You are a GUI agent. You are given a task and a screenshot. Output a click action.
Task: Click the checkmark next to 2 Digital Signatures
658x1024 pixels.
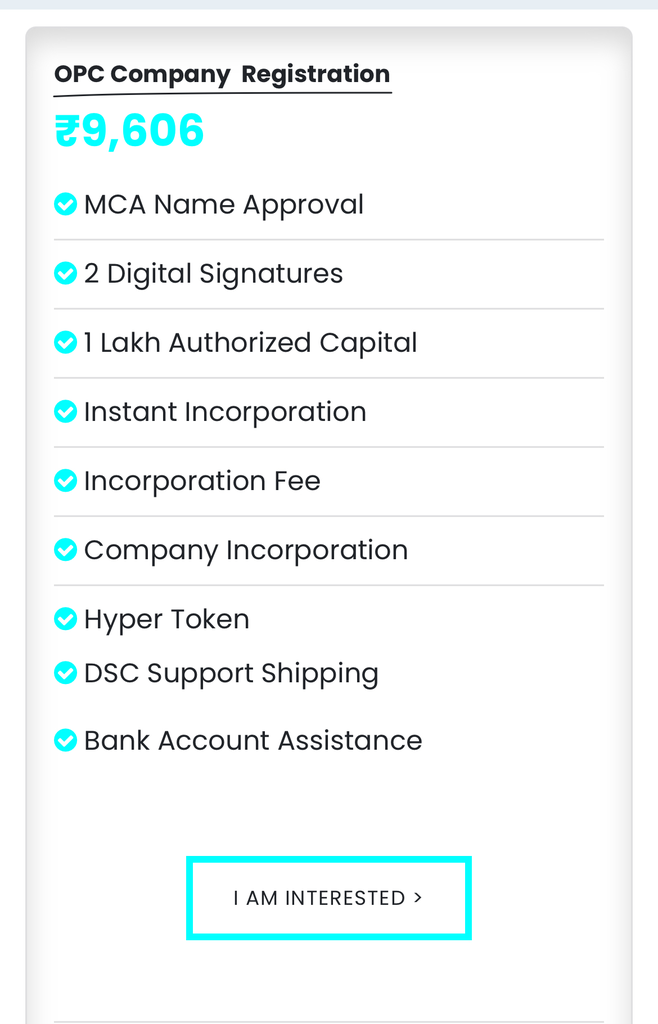tap(65, 273)
